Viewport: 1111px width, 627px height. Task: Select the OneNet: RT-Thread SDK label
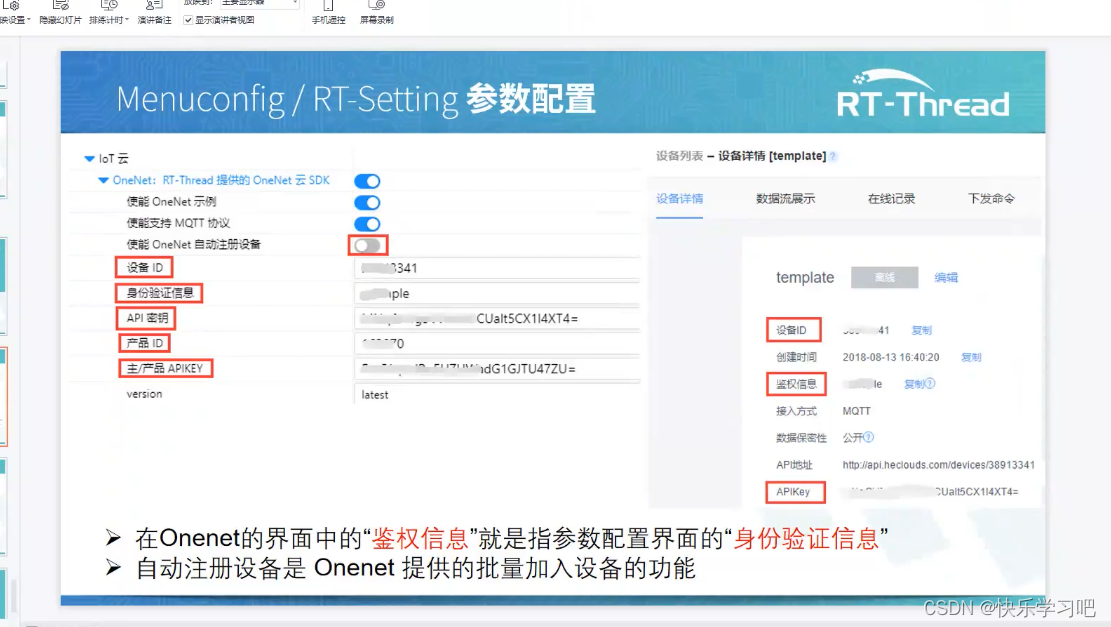click(221, 181)
